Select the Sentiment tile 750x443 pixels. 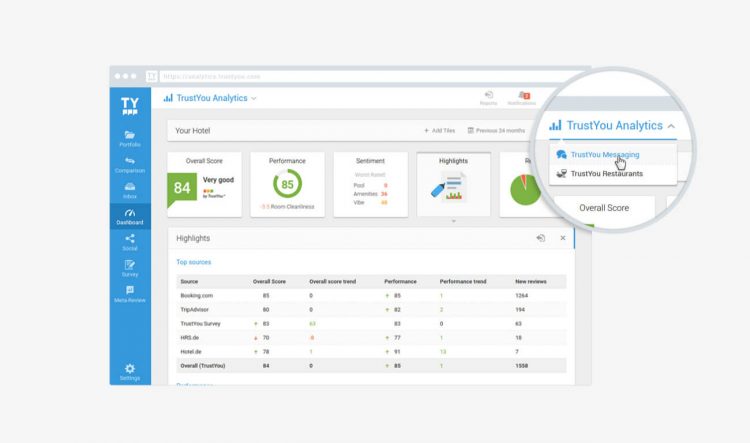[x=370, y=185]
